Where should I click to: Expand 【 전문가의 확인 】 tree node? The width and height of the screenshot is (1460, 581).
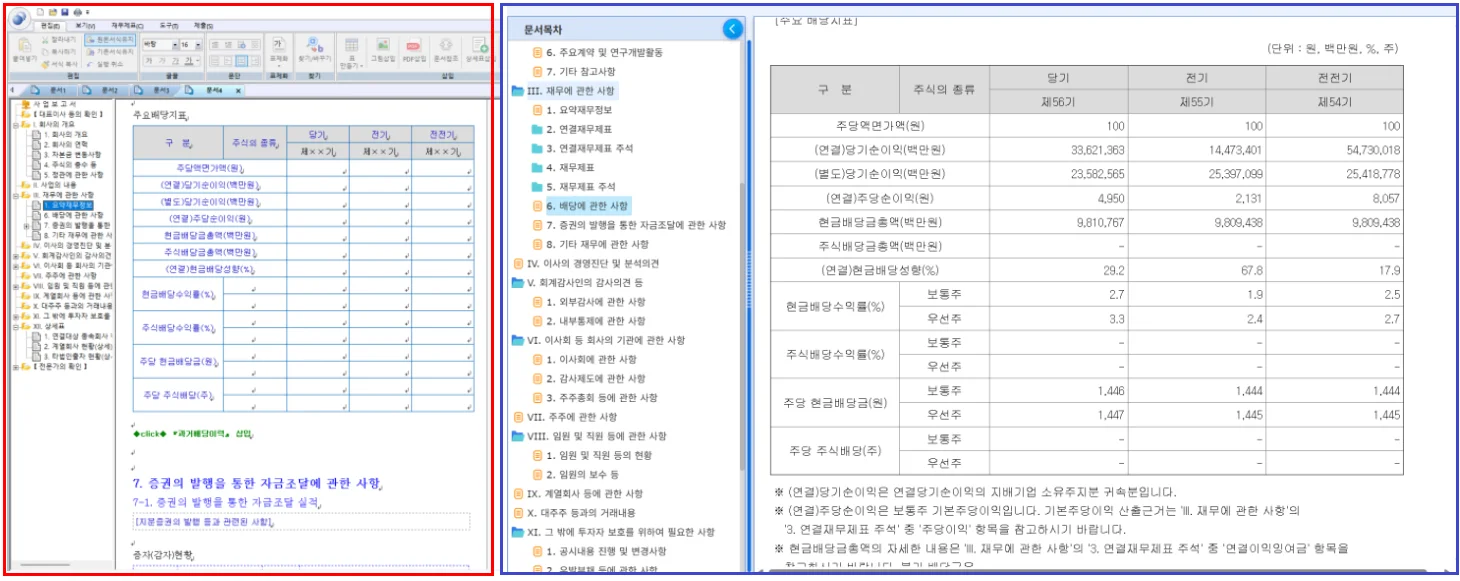16,366
